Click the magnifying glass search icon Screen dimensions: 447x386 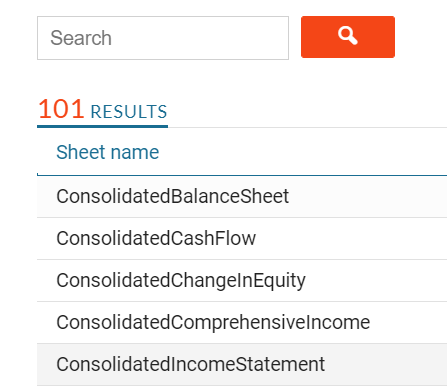pyautogui.click(x=348, y=36)
